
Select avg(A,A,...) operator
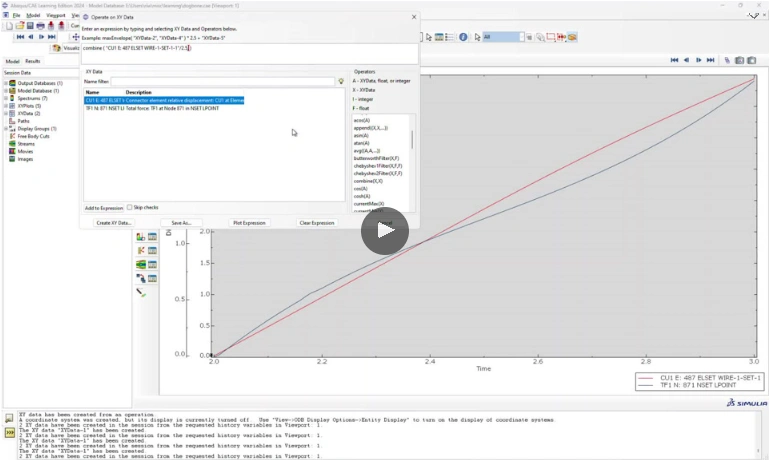366,151
